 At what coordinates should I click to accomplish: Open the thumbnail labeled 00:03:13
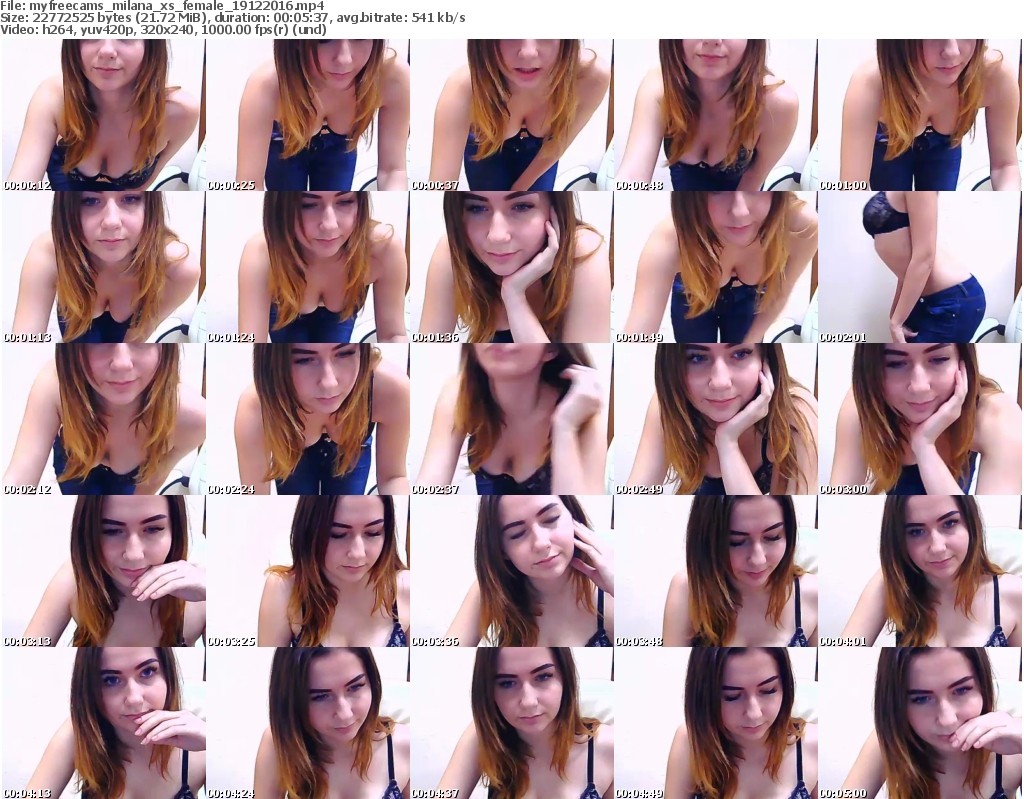pos(103,571)
